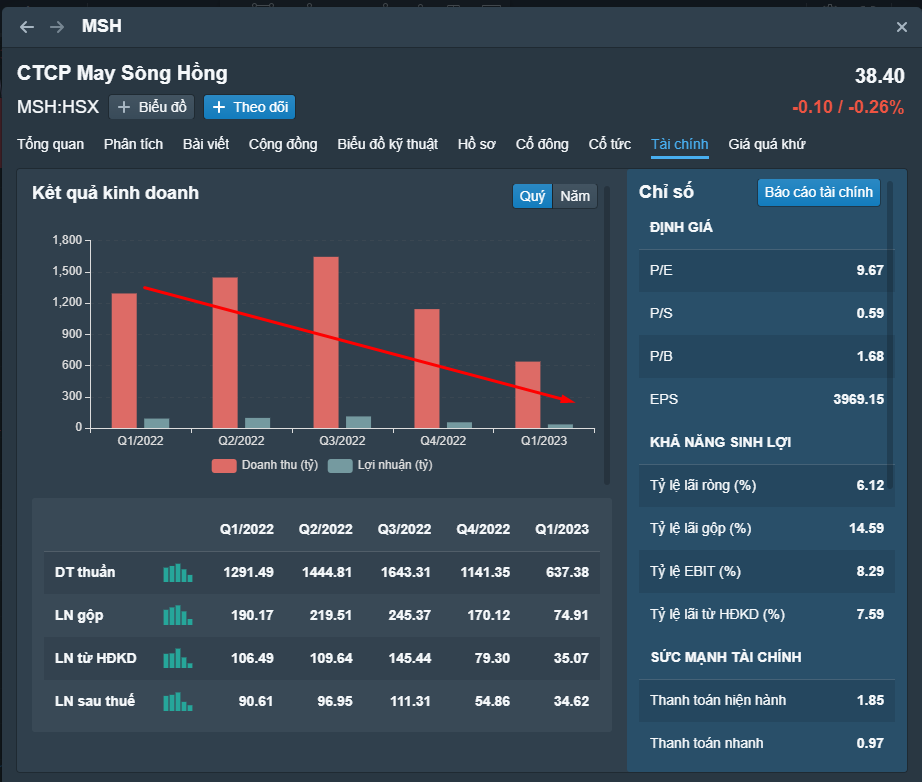
Task: Open the Cổ tức tab
Action: [609, 144]
